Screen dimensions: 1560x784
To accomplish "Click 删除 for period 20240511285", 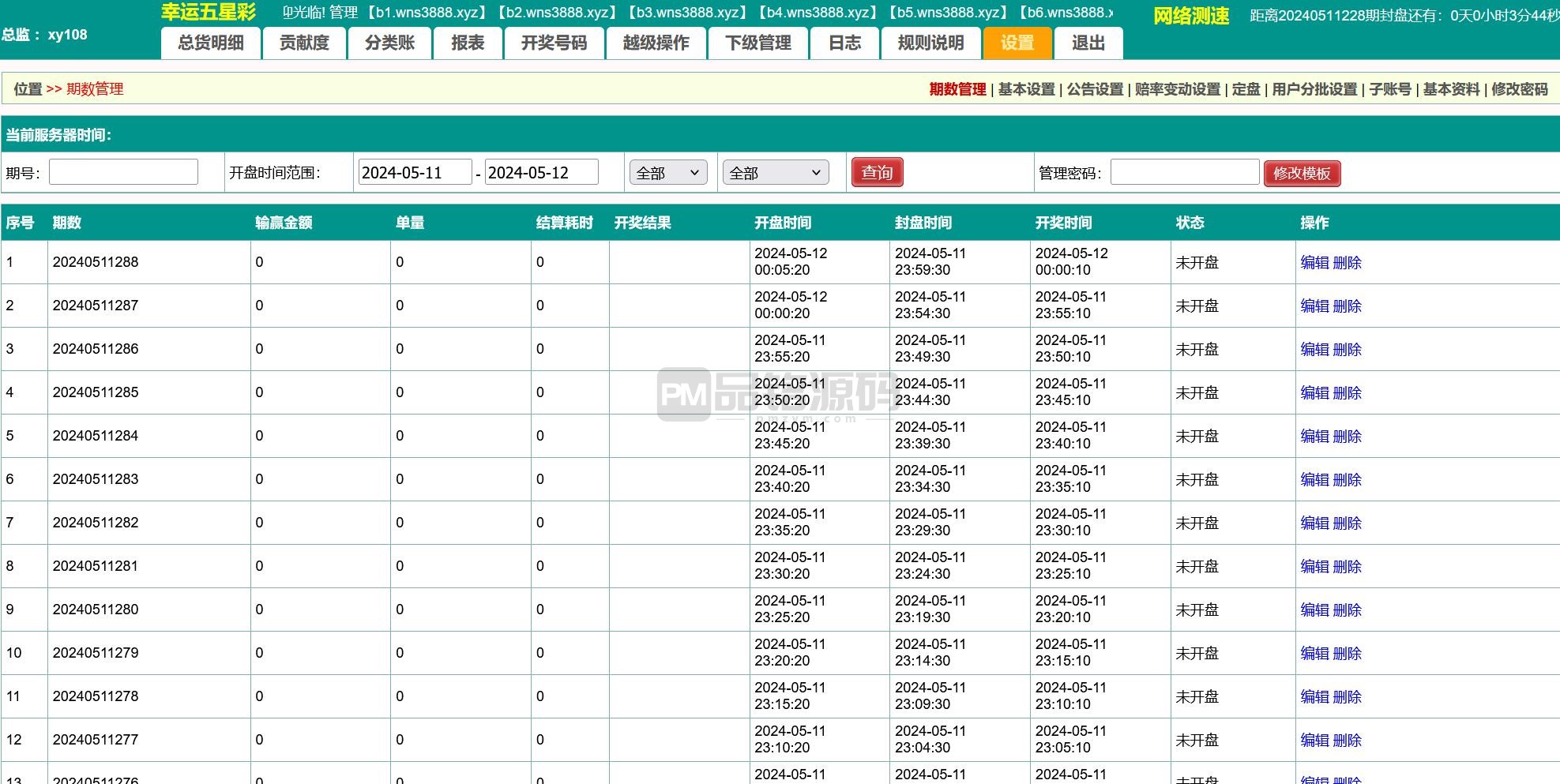I will [1347, 393].
